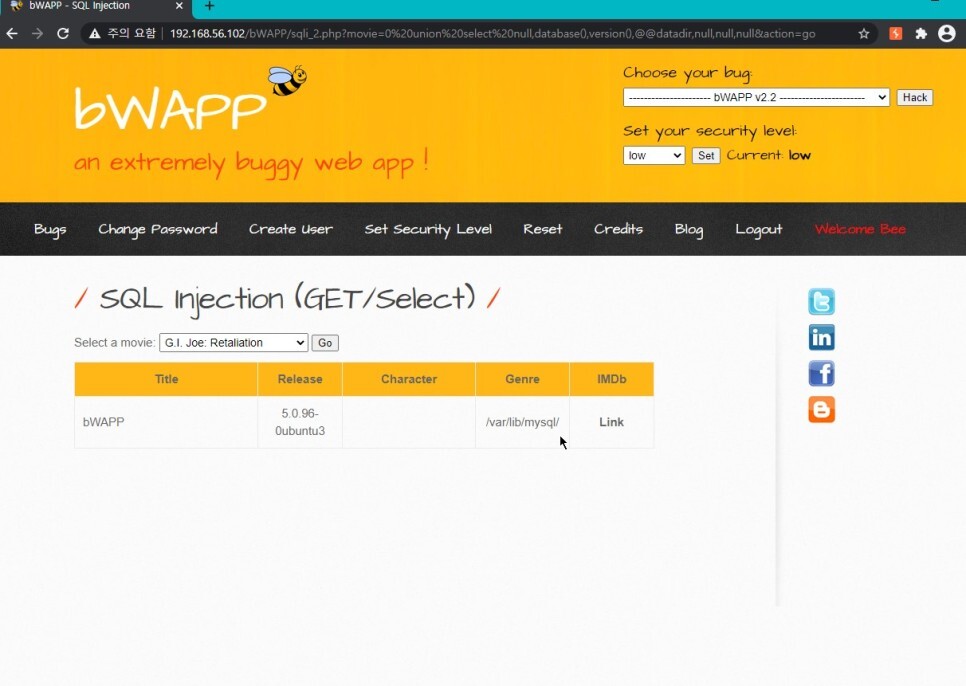Click the Character column header
966x686 pixels.
pos(409,379)
